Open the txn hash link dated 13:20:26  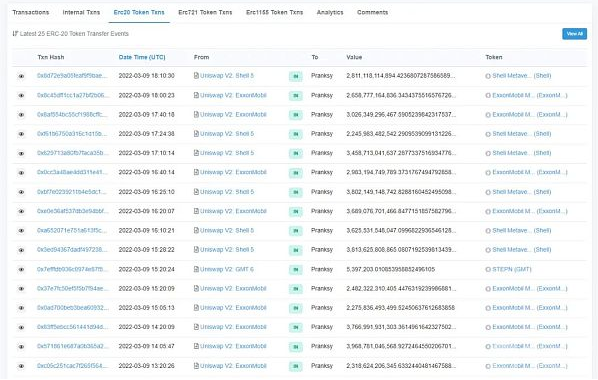(72, 366)
